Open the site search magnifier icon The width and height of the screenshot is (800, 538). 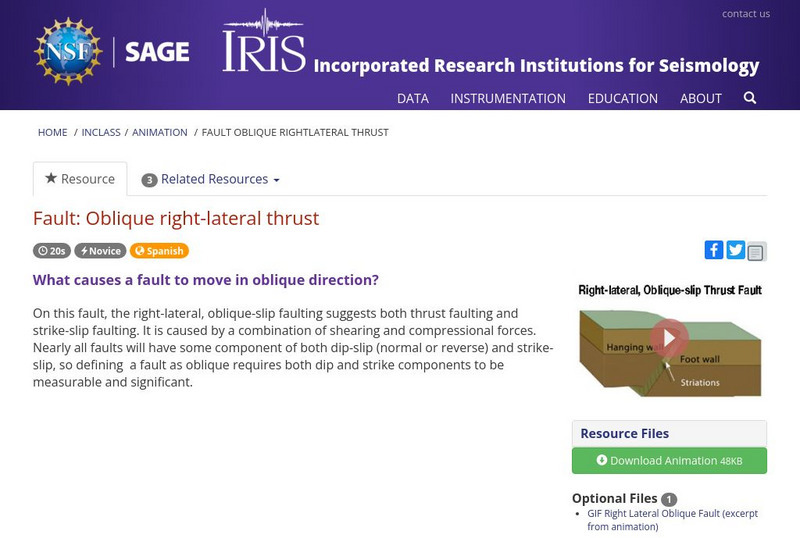749,98
